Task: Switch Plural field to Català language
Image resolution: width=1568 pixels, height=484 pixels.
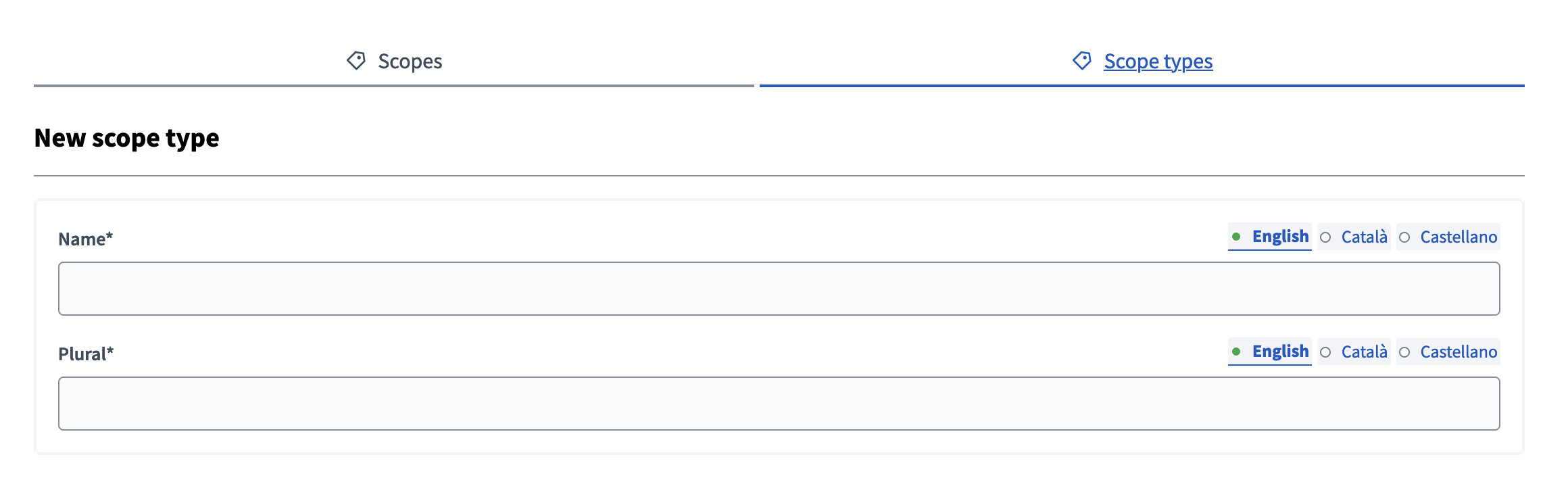Action: 1364,352
